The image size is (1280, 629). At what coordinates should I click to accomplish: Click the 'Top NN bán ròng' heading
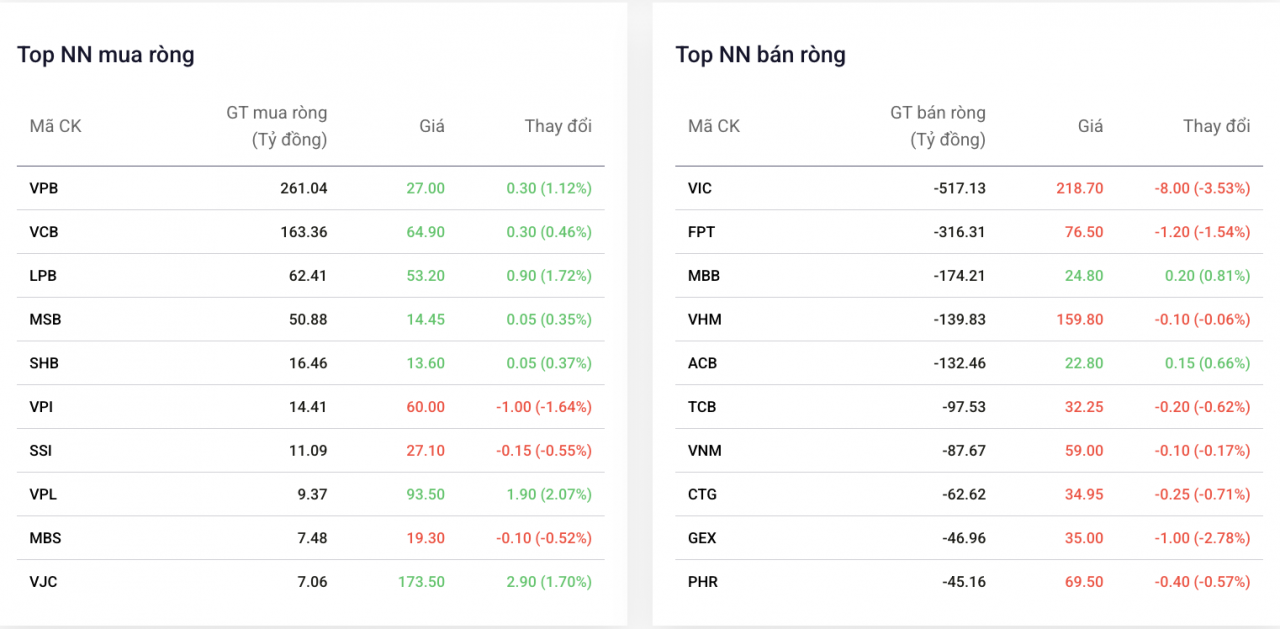pos(761,54)
